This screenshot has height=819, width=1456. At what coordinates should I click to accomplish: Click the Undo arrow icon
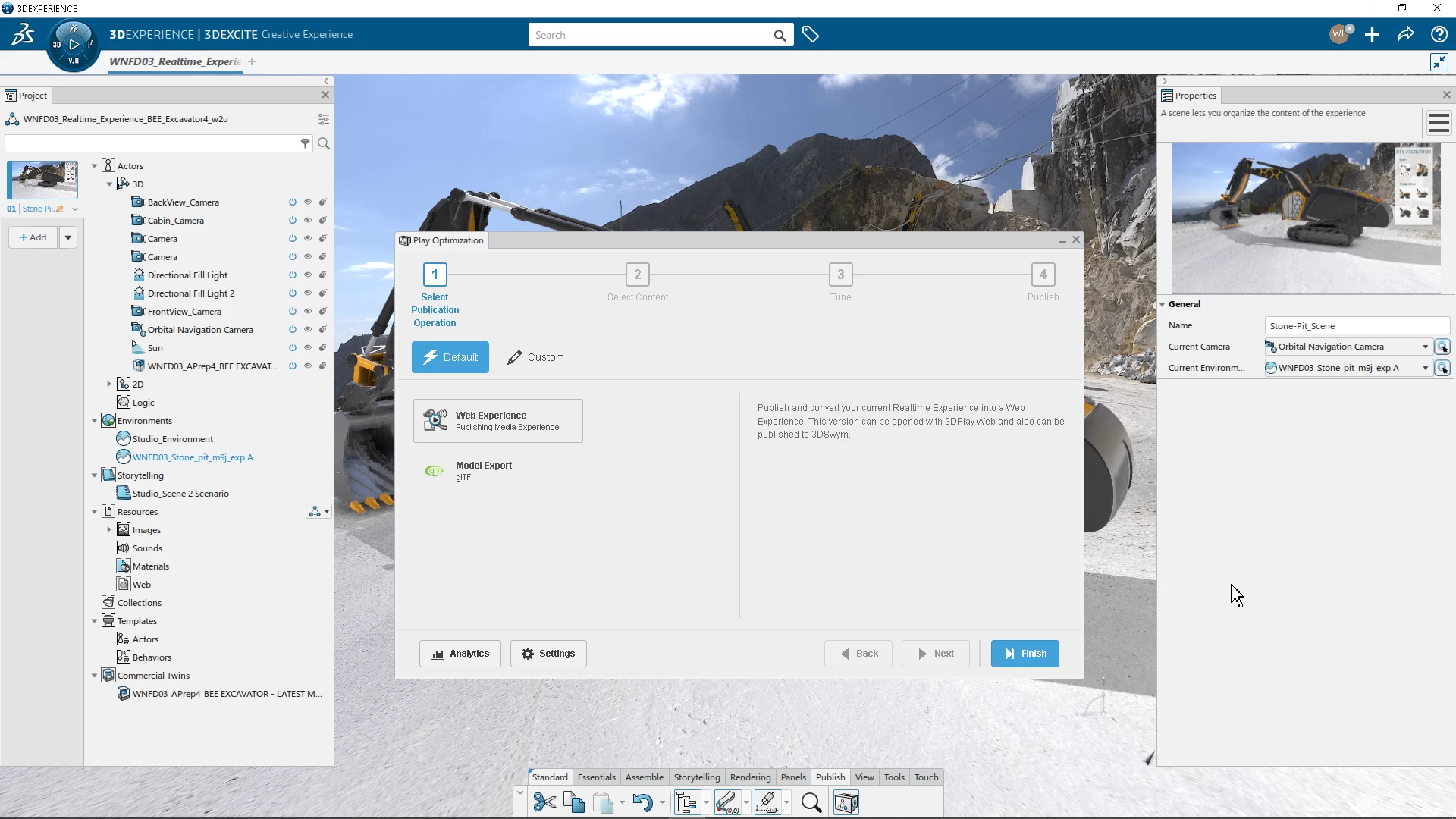click(642, 802)
